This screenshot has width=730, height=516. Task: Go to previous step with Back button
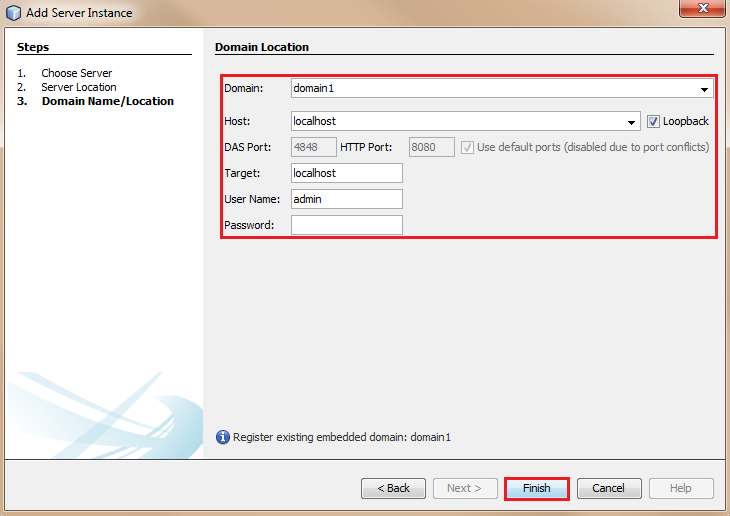[393, 488]
